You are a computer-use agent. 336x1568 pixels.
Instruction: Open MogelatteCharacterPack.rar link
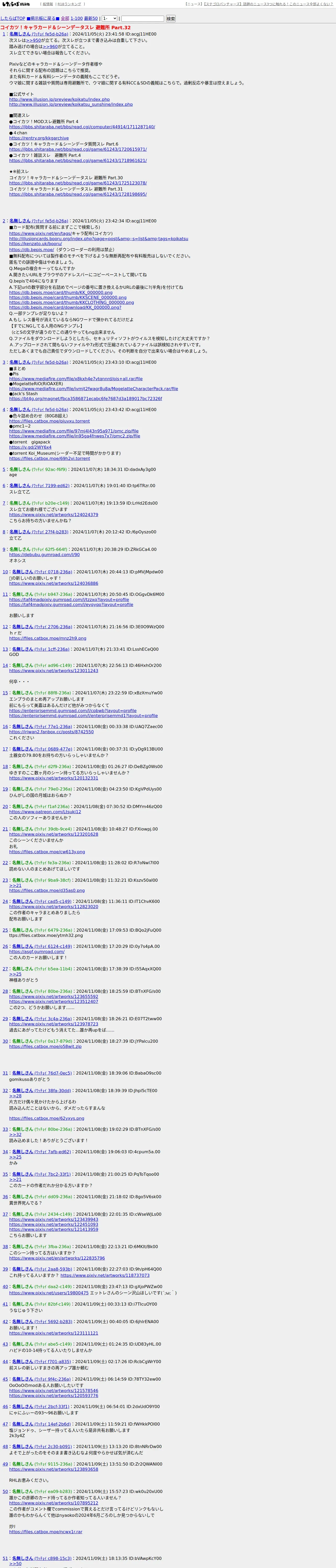93,388
